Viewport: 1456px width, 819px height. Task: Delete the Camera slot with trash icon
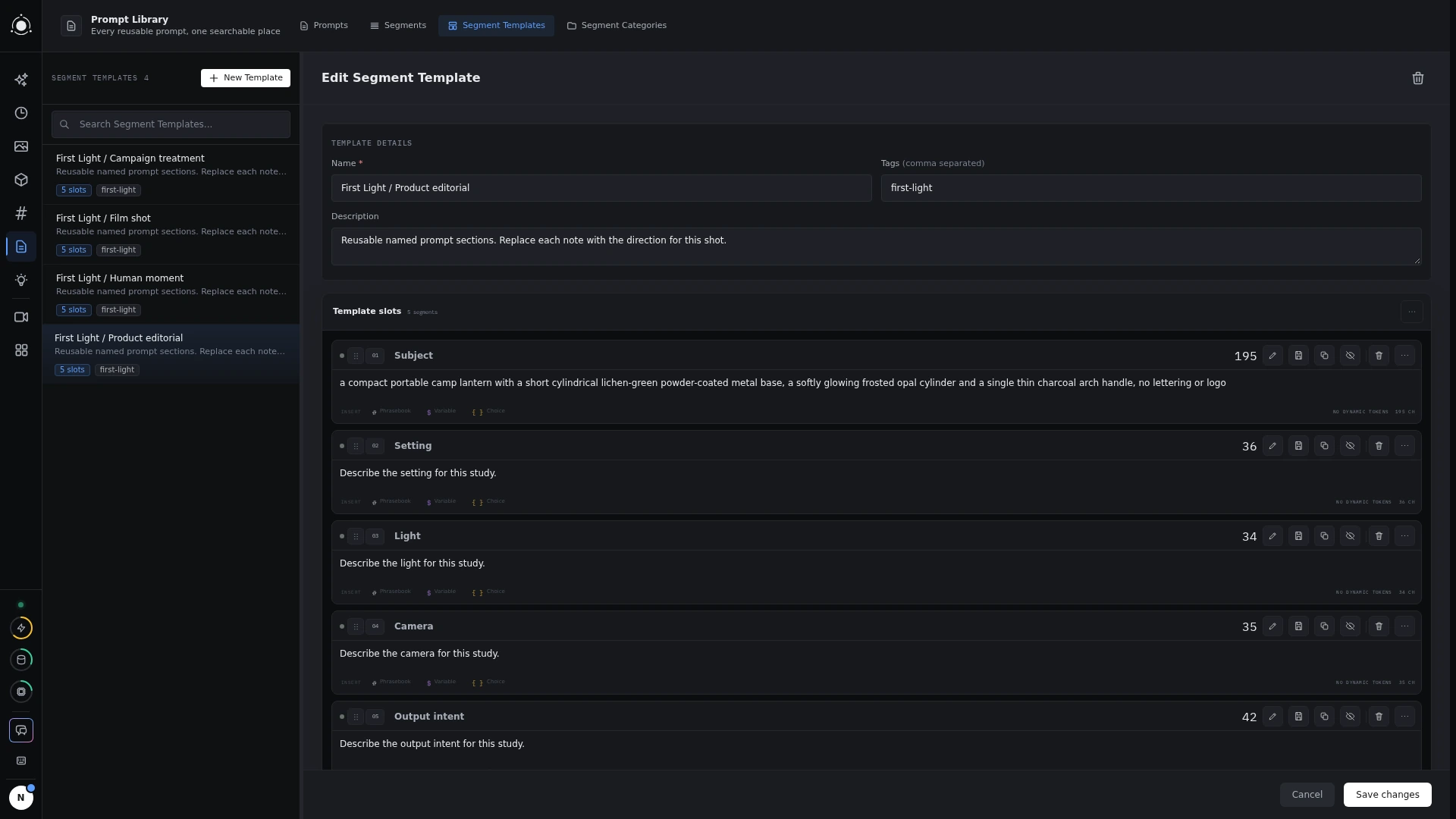(1379, 626)
